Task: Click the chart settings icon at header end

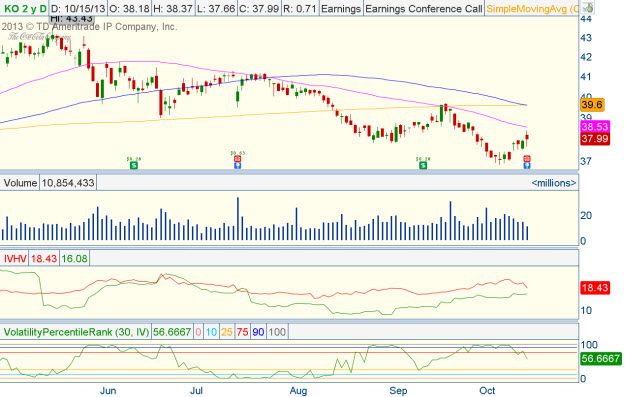Action: point(587,8)
